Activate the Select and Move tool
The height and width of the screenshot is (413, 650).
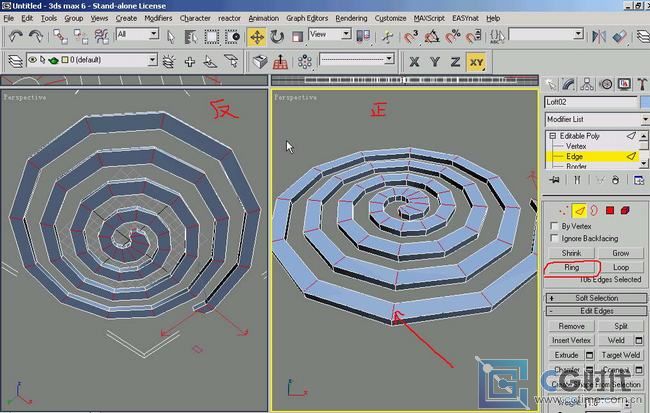(x=257, y=36)
